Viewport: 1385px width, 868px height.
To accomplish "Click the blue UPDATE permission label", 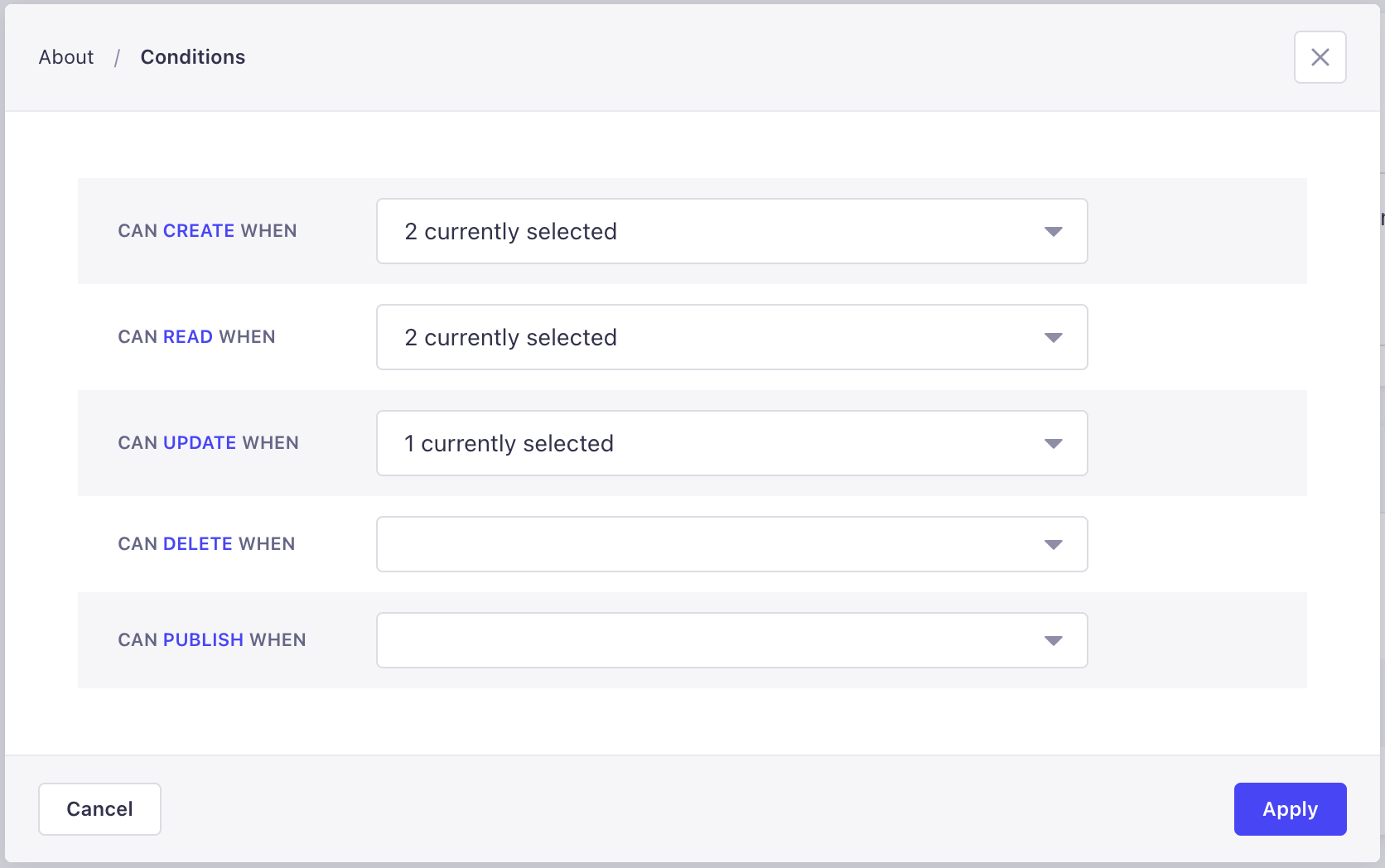I will [199, 442].
